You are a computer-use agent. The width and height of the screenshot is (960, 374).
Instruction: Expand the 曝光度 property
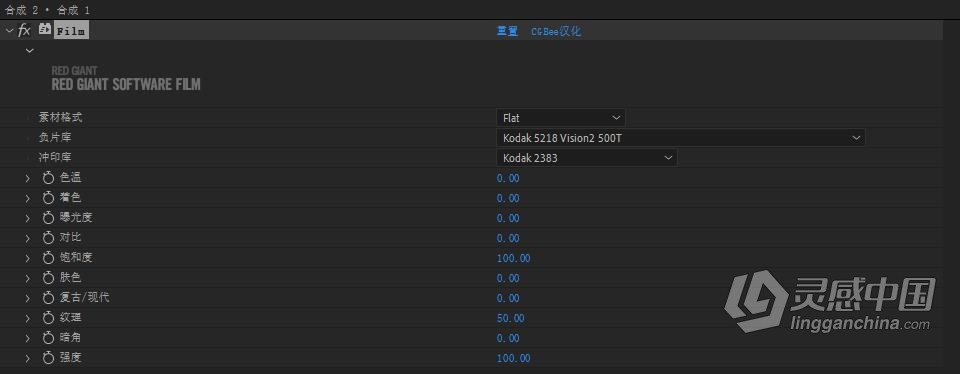point(28,219)
